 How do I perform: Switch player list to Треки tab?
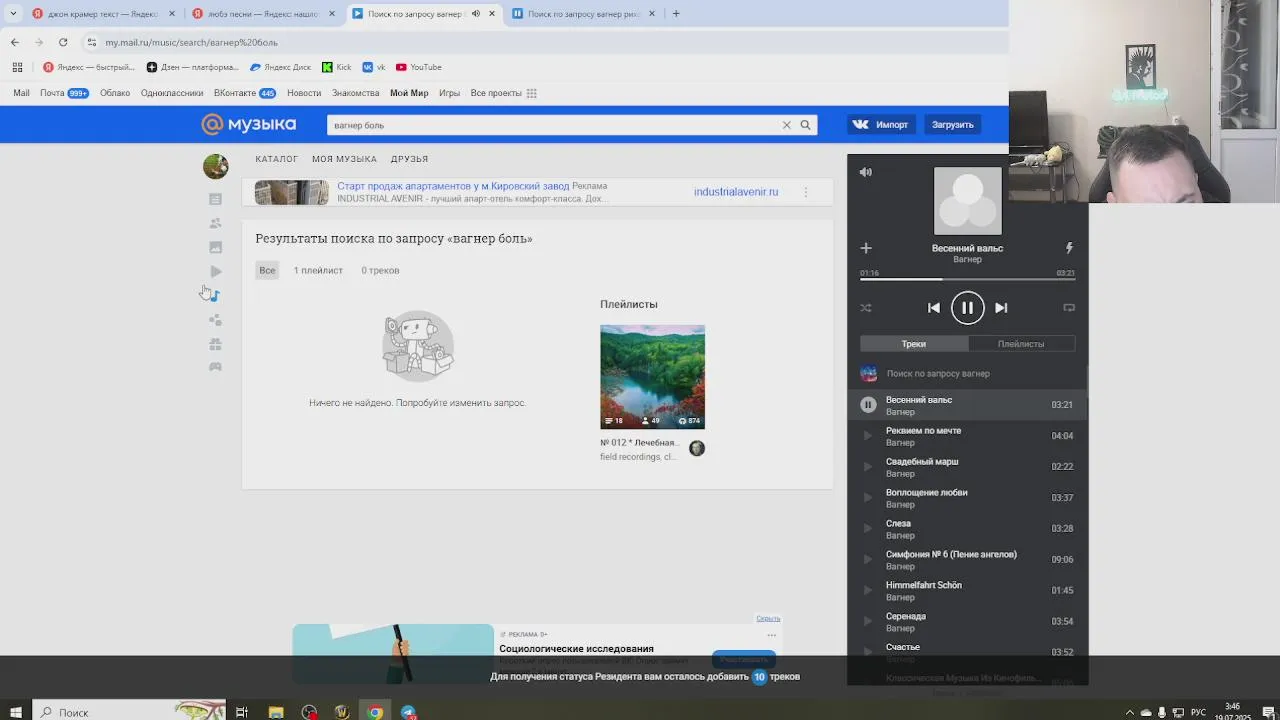[914, 344]
